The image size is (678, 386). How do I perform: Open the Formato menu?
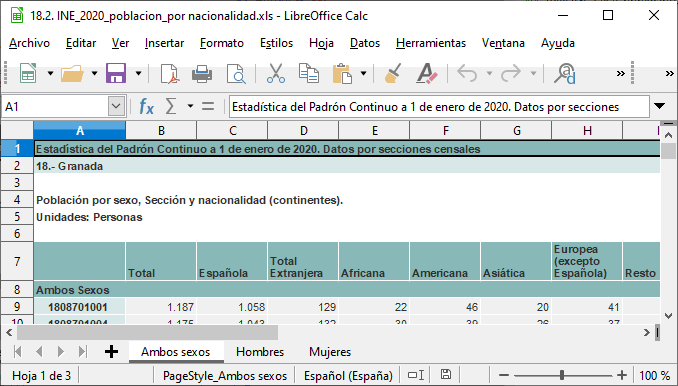[222, 43]
